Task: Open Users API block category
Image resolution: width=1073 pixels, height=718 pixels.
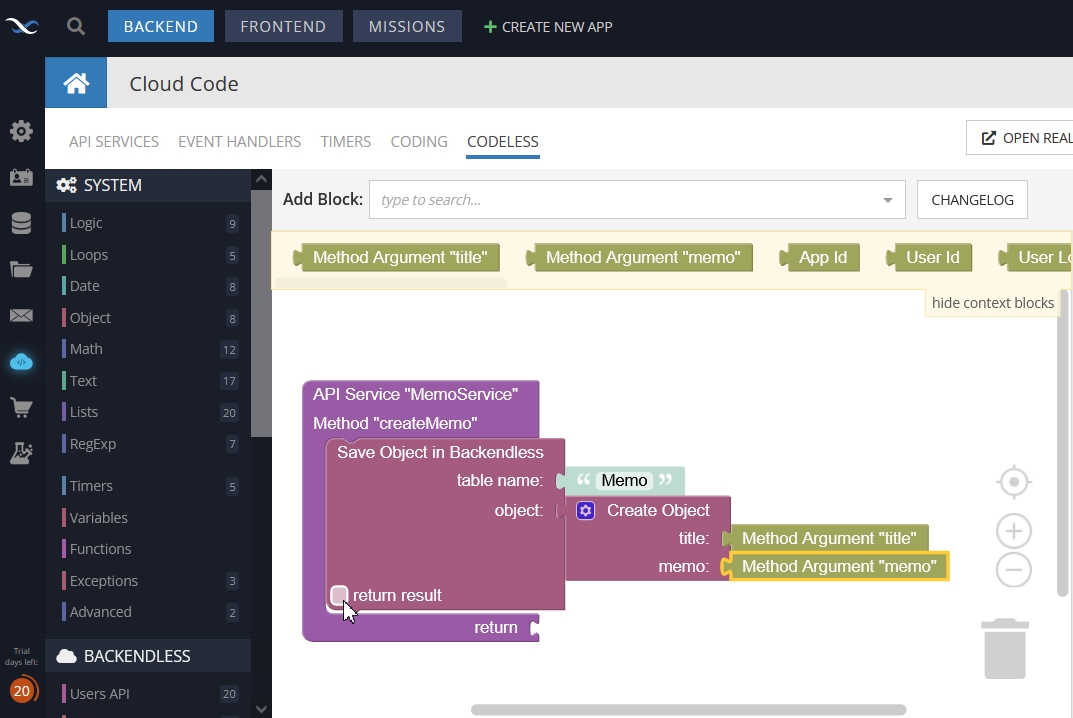Action: [x=149, y=693]
